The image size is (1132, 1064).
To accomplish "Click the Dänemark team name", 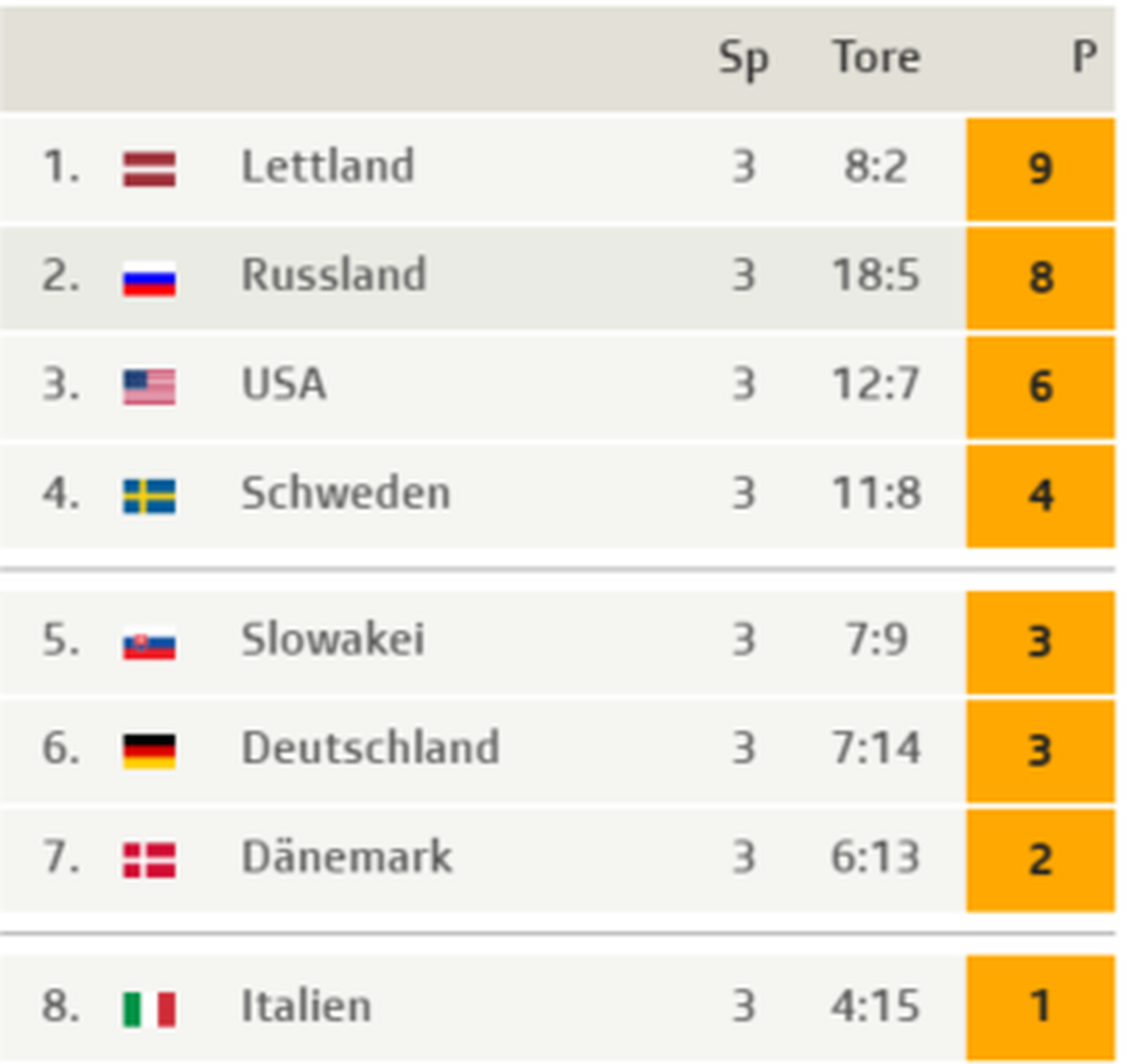I will click(347, 857).
